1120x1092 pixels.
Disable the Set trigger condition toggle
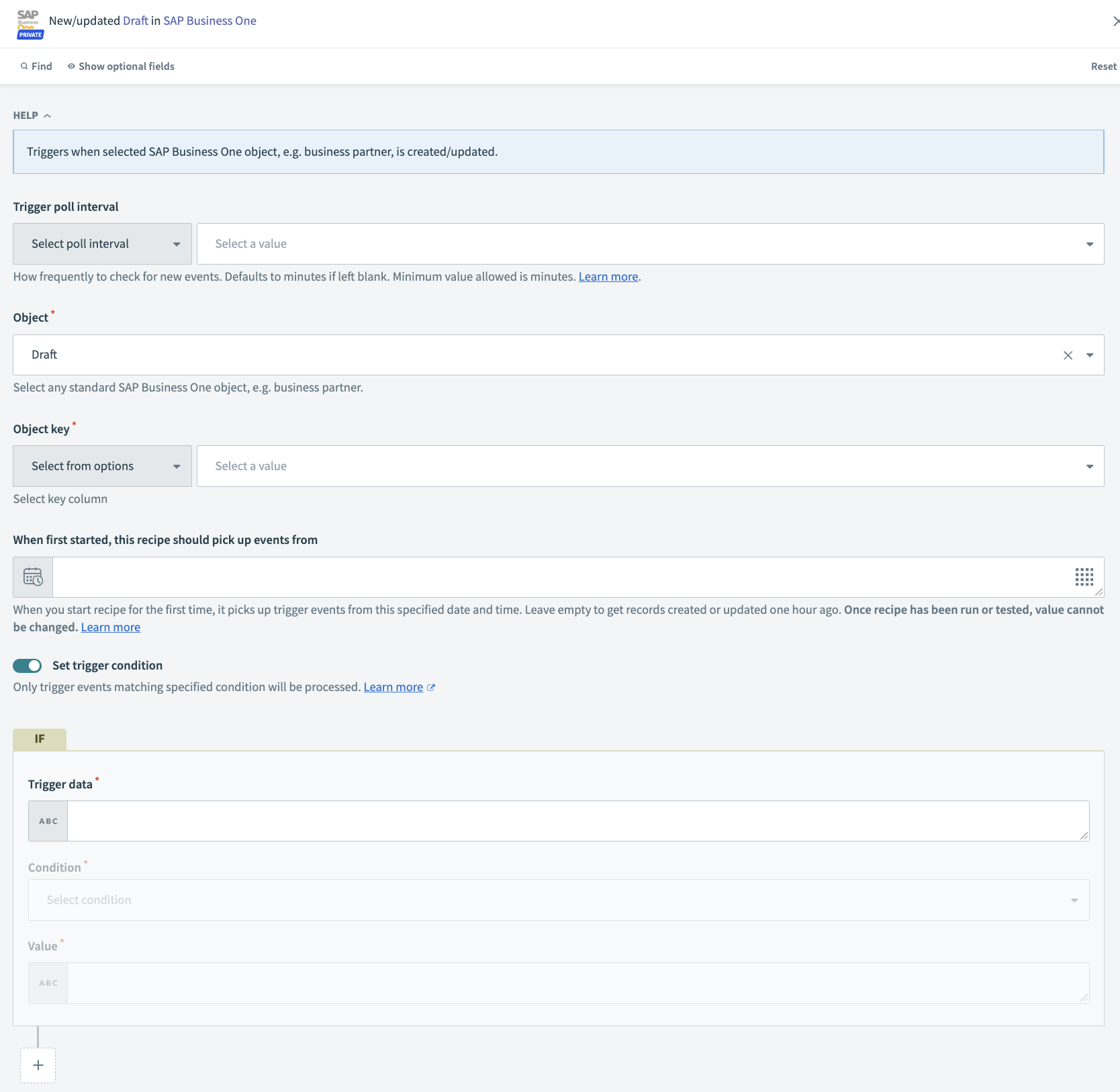[27, 666]
